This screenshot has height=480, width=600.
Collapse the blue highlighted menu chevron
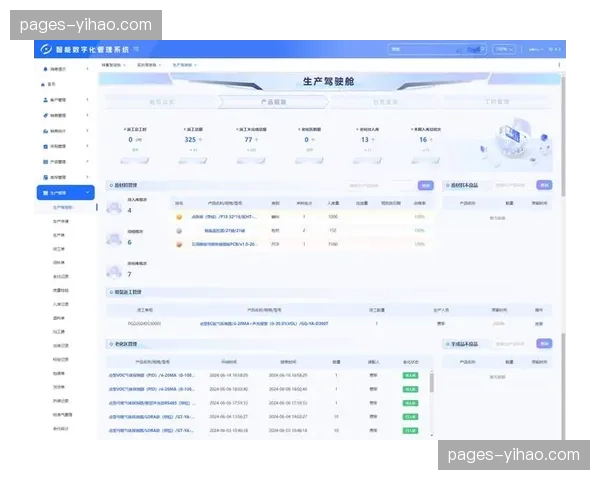click(x=88, y=193)
